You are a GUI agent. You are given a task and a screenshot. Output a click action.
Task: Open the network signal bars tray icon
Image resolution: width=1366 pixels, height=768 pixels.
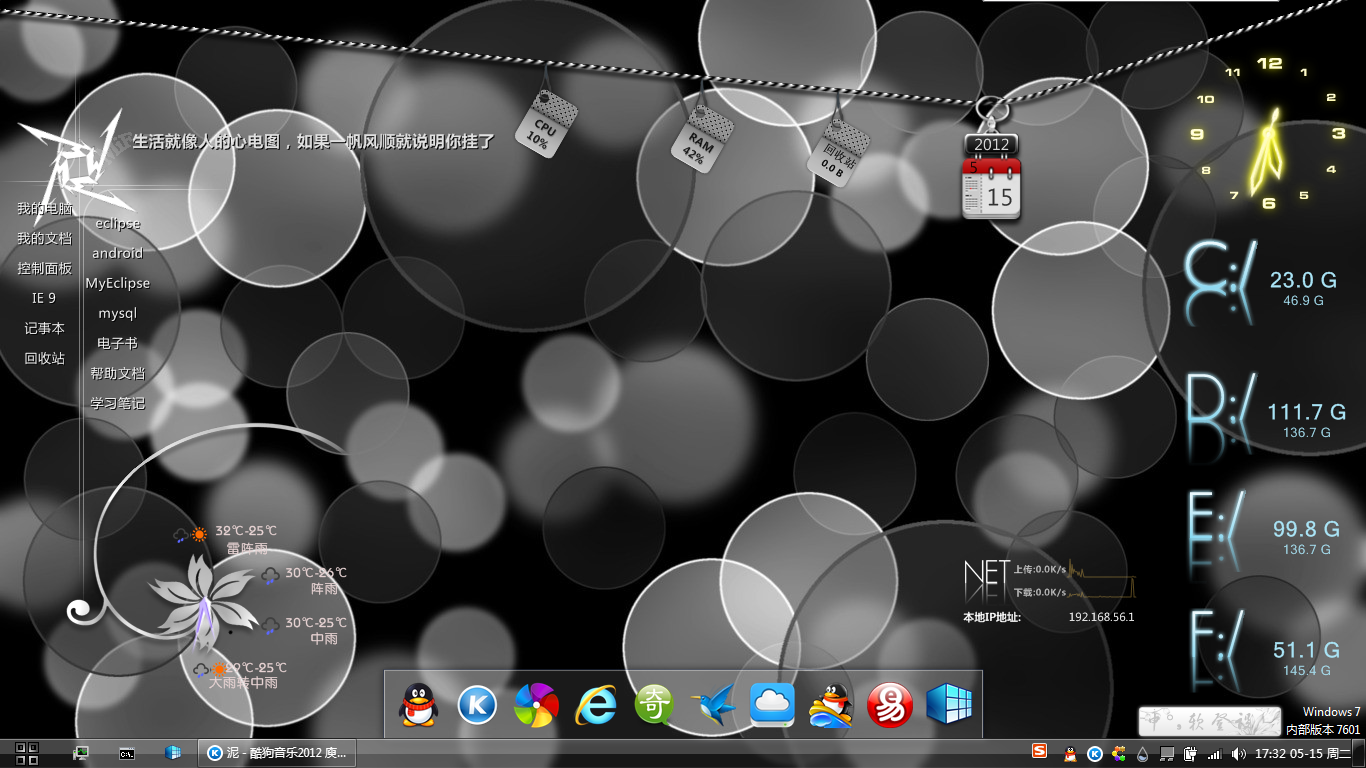[x=1215, y=754]
